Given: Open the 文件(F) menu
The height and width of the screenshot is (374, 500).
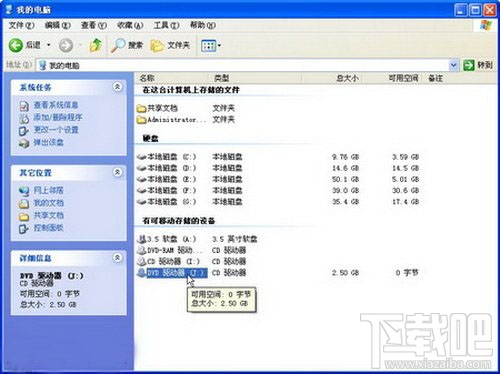Looking at the screenshot, I should click(21, 25).
